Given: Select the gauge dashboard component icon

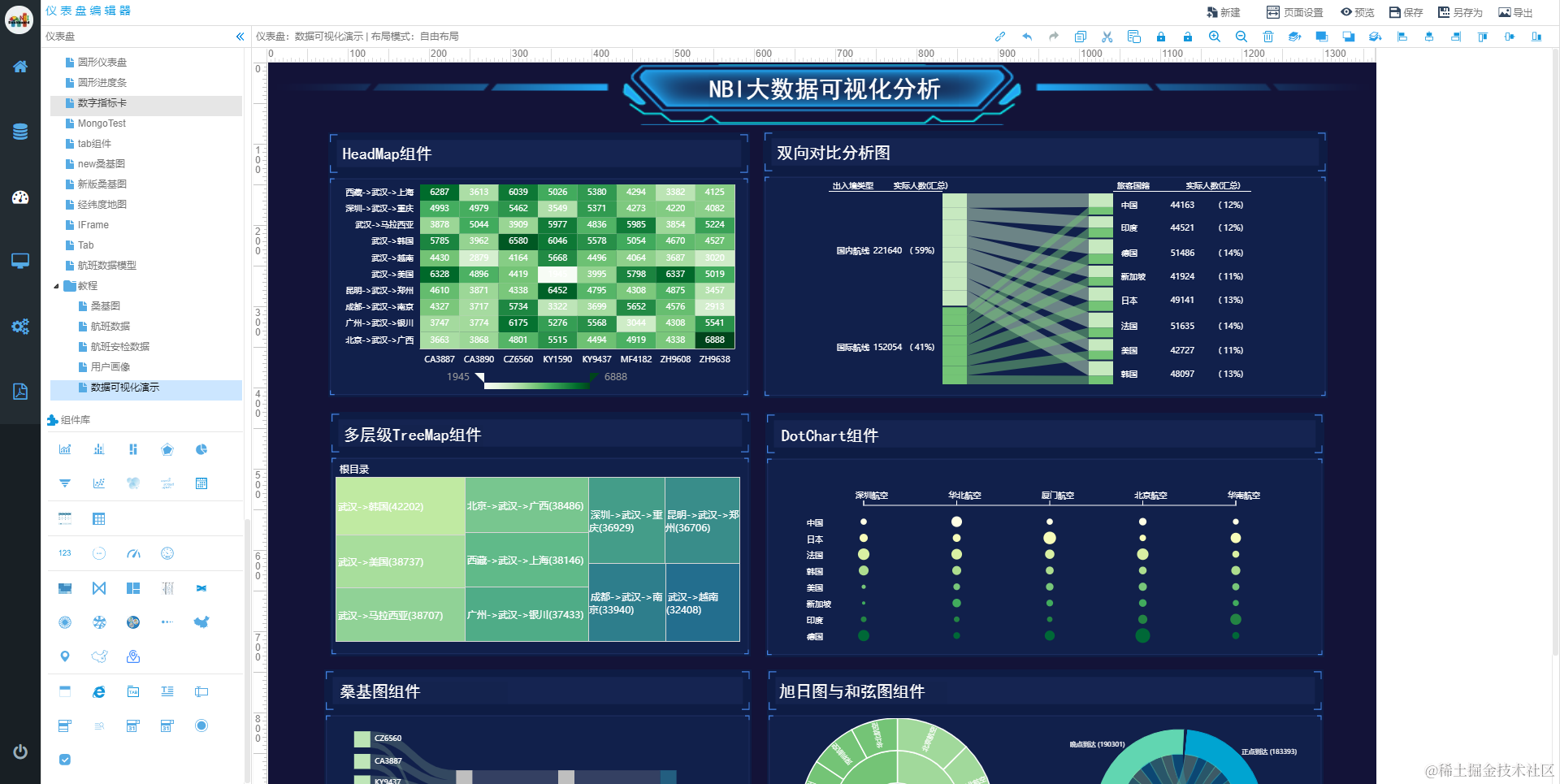Looking at the screenshot, I should (133, 553).
